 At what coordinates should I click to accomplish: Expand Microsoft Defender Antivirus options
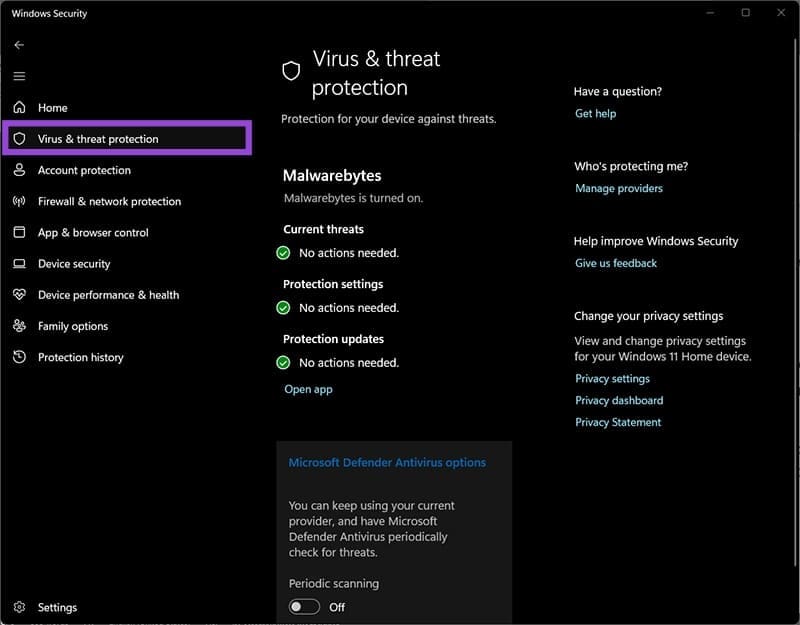[388, 462]
